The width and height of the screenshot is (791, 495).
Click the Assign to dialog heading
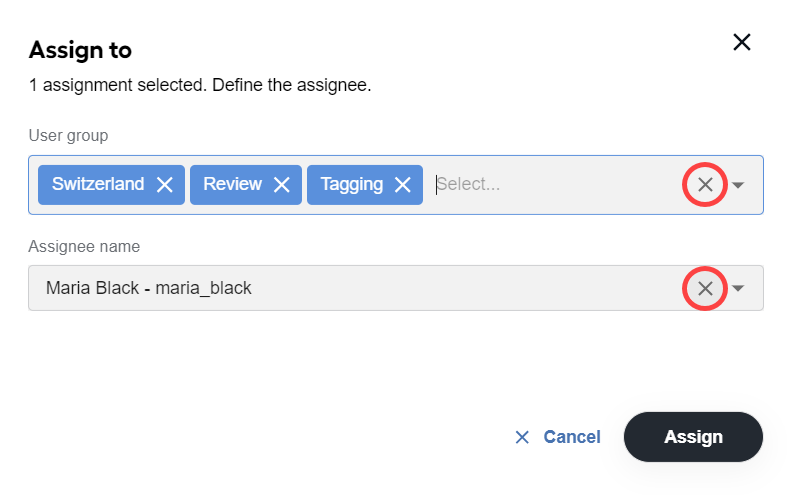click(x=80, y=50)
